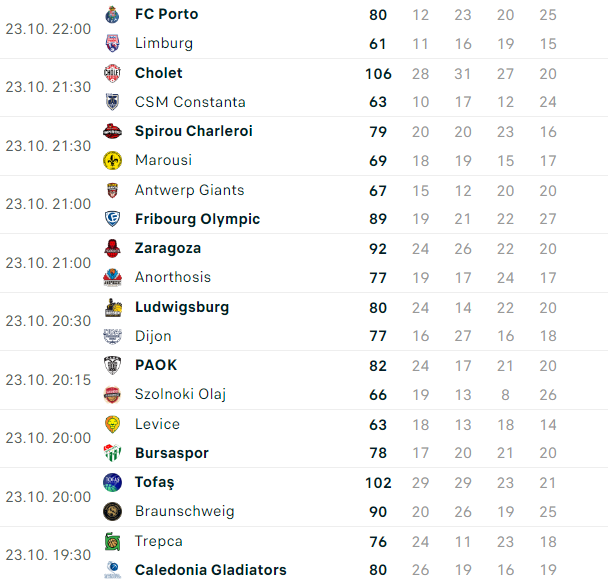Click the PAOK crest icon

click(x=112, y=366)
